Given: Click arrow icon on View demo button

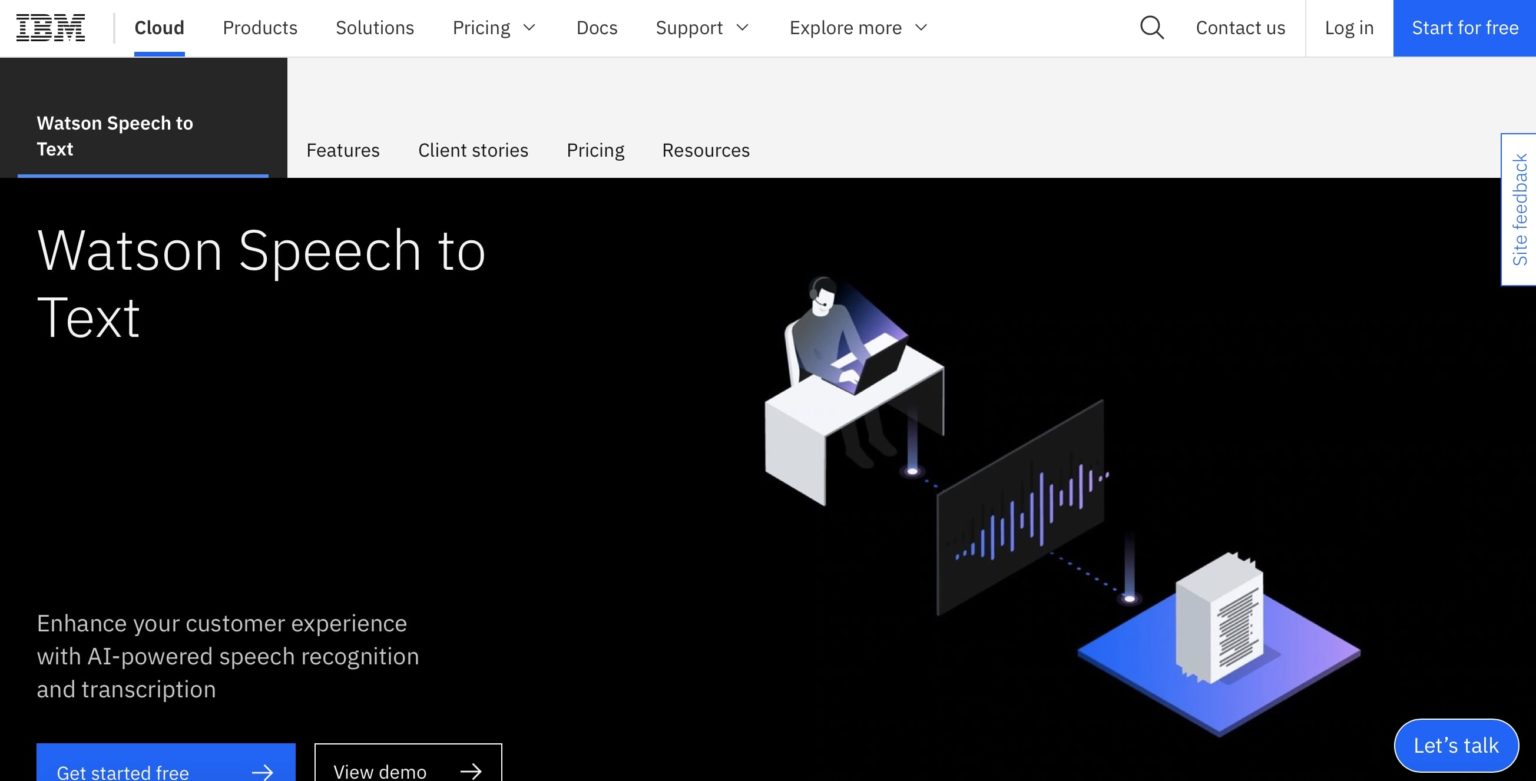Looking at the screenshot, I should (470, 771).
